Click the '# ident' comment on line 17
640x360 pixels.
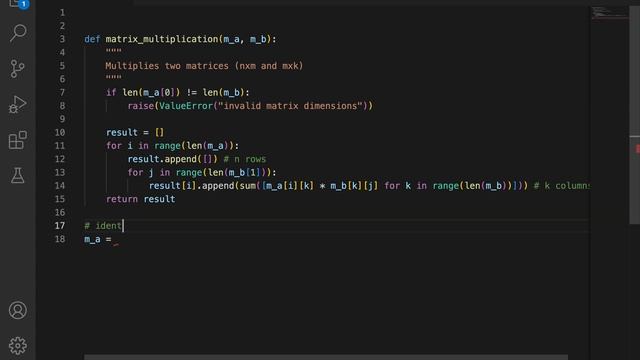click(x=103, y=226)
